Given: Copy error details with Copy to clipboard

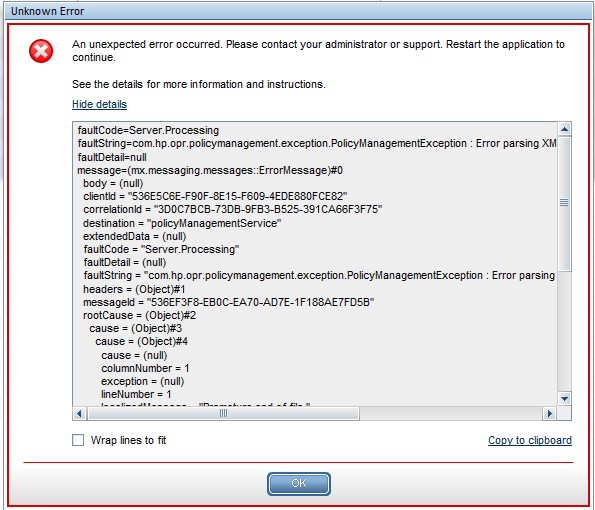Looking at the screenshot, I should [530, 440].
